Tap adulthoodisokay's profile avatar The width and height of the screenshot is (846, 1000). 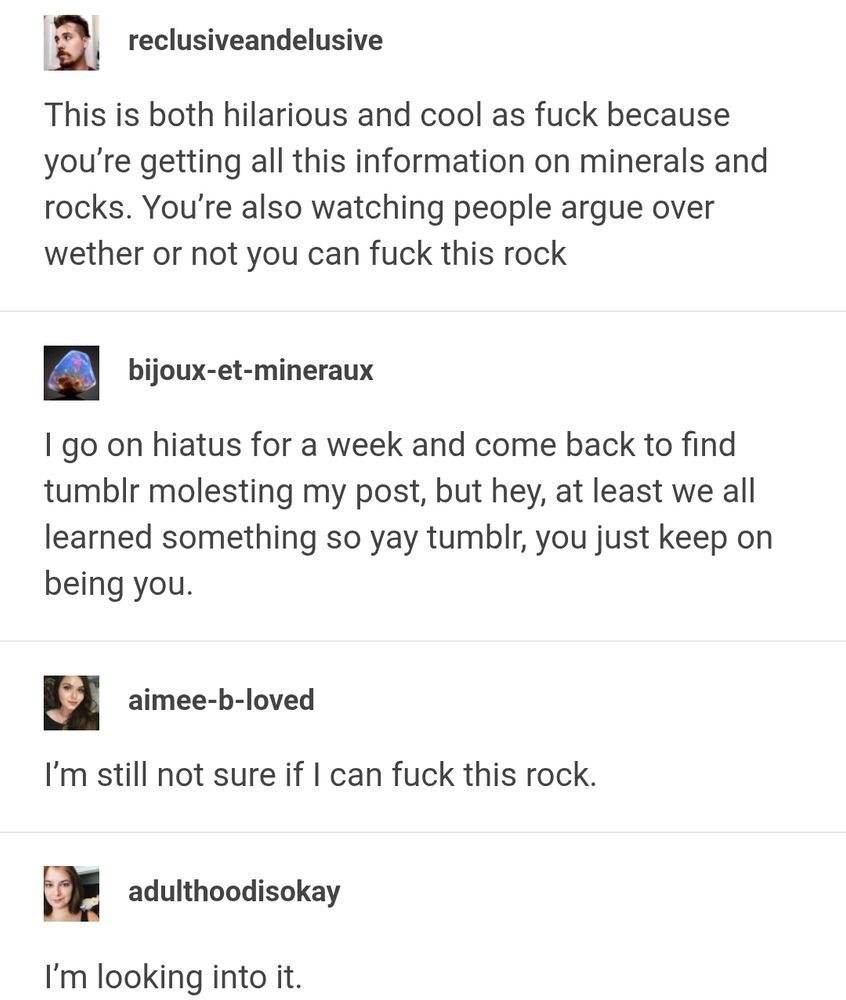coord(71,893)
